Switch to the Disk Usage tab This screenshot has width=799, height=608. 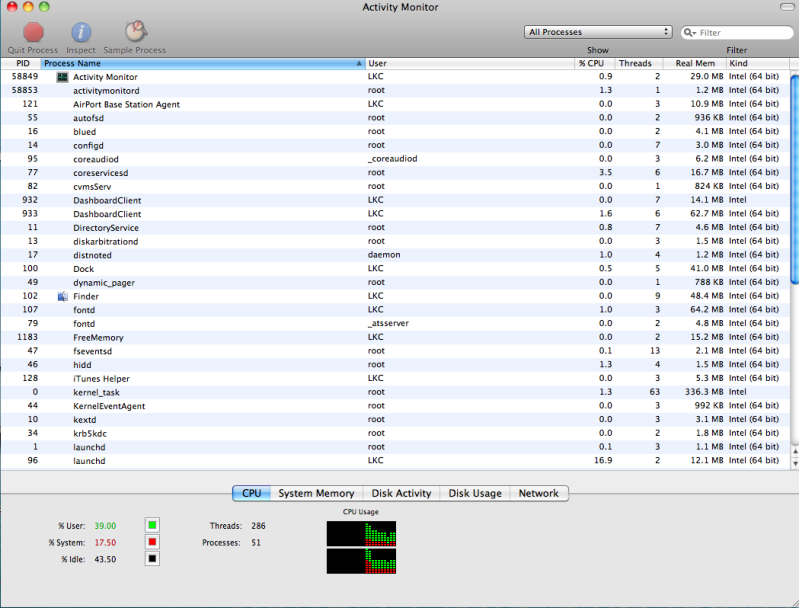(x=475, y=493)
